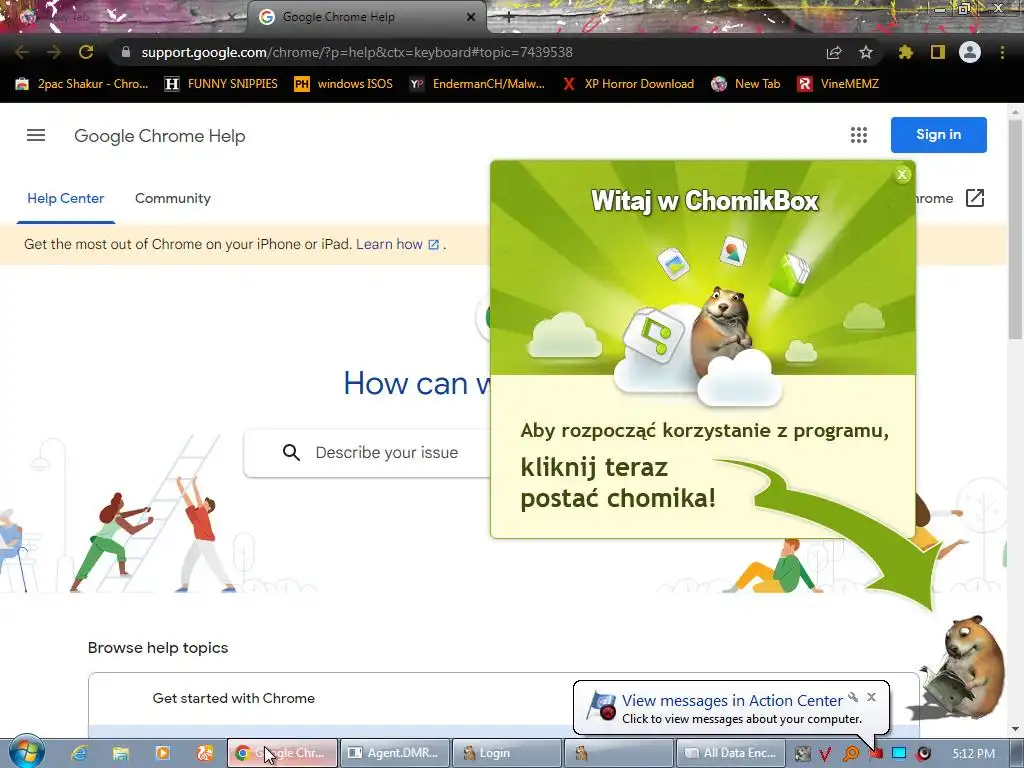Screen dimensions: 1024x768
Task: Open the Extensions puzzle icon
Action: (x=905, y=52)
